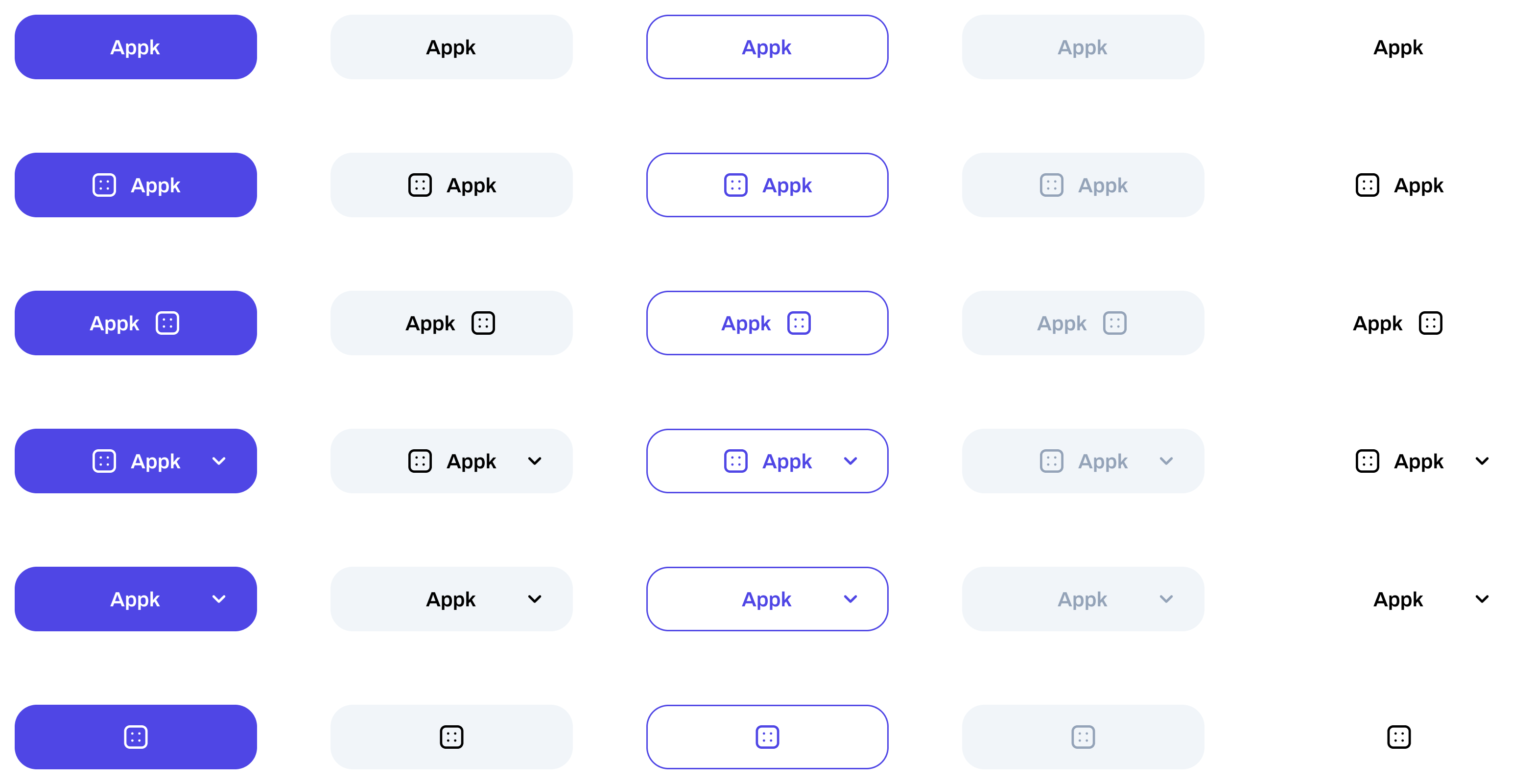Open chevron on gray black-text Appk button without icon
Screen dimensions: 1535x784
click(535, 599)
